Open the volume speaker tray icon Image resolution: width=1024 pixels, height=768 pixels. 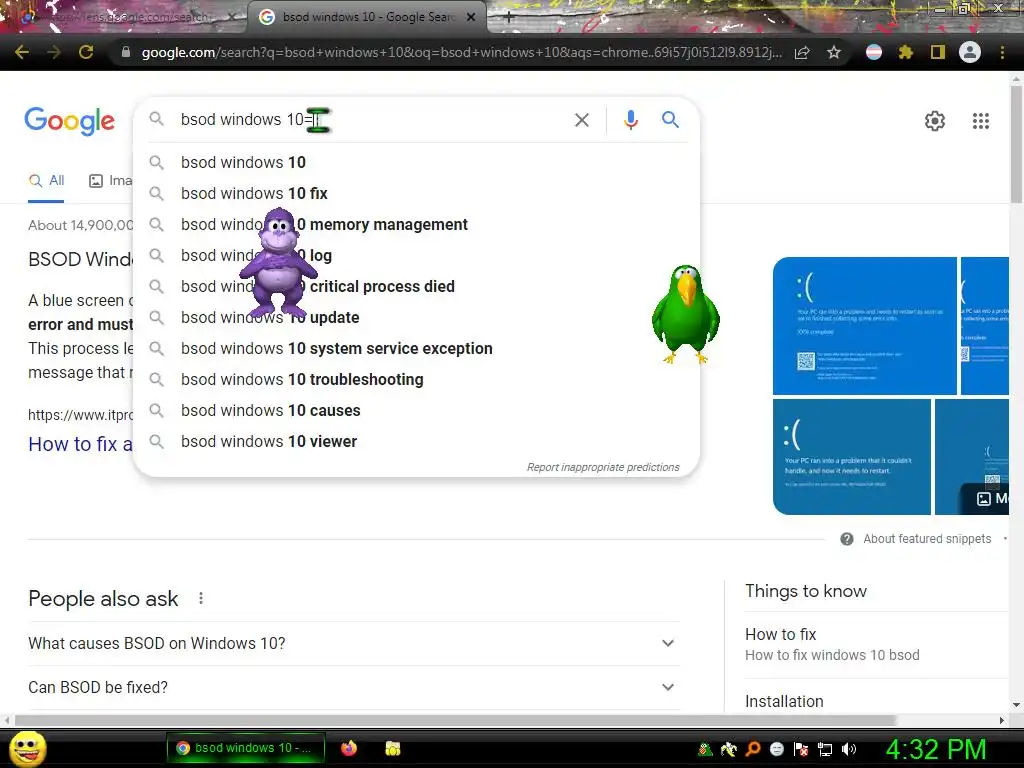point(848,749)
